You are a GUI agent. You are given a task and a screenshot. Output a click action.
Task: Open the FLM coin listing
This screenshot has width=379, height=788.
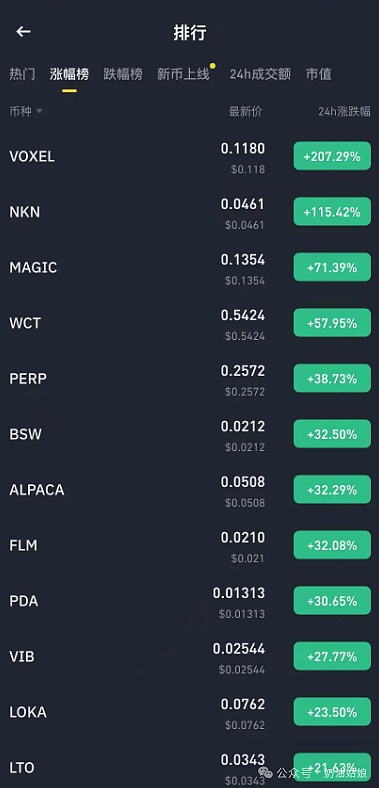(x=190, y=545)
